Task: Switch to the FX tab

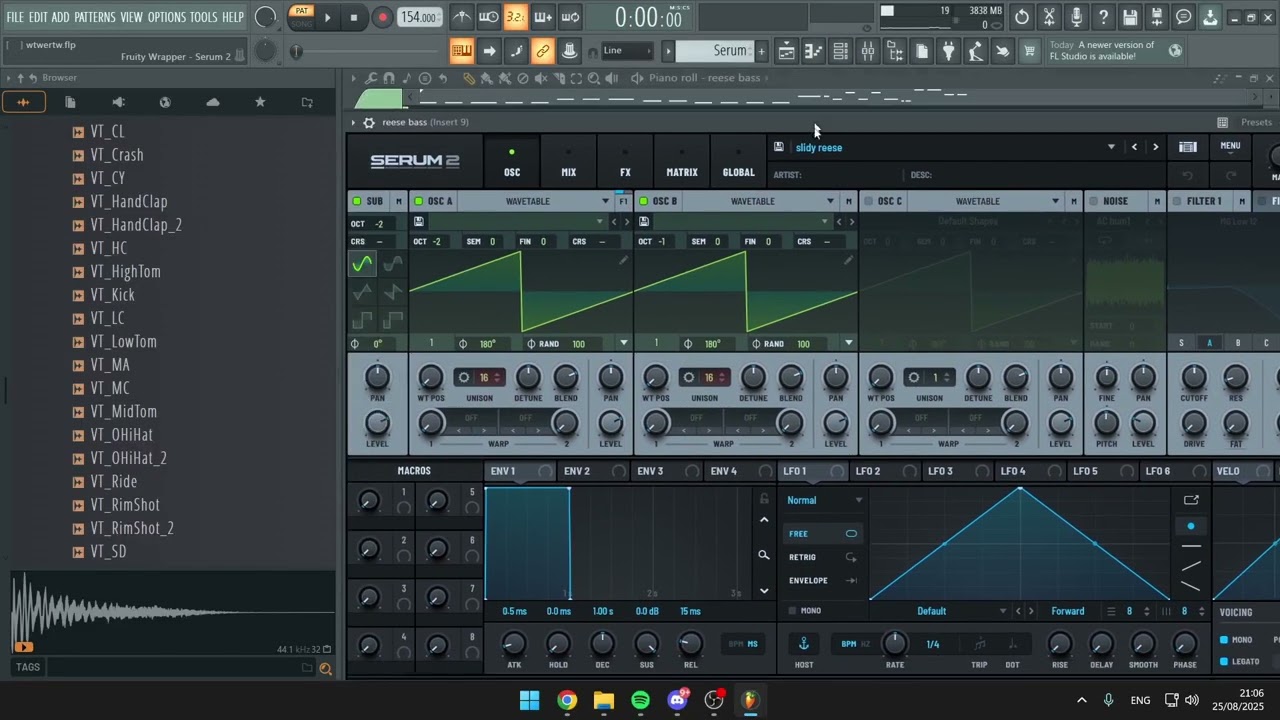Action: [625, 161]
